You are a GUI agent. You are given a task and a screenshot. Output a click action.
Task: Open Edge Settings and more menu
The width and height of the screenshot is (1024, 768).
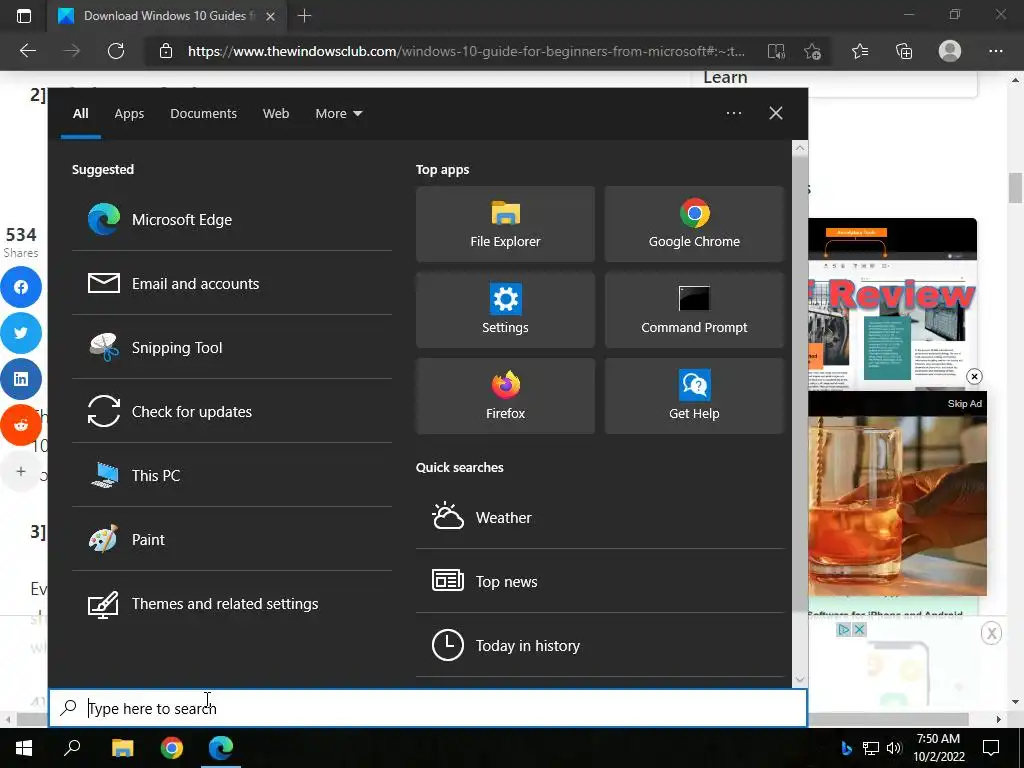995,51
